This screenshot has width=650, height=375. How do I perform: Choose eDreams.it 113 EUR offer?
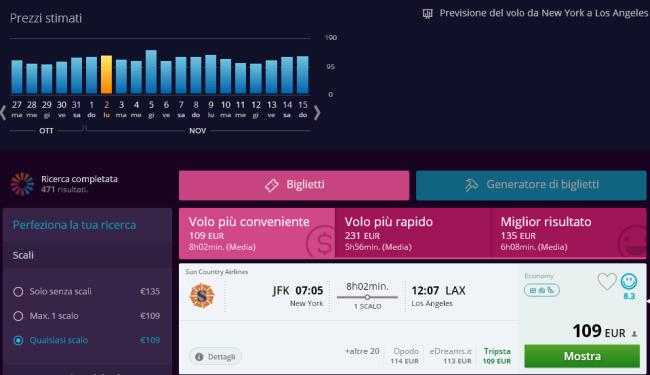pyautogui.click(x=451, y=356)
